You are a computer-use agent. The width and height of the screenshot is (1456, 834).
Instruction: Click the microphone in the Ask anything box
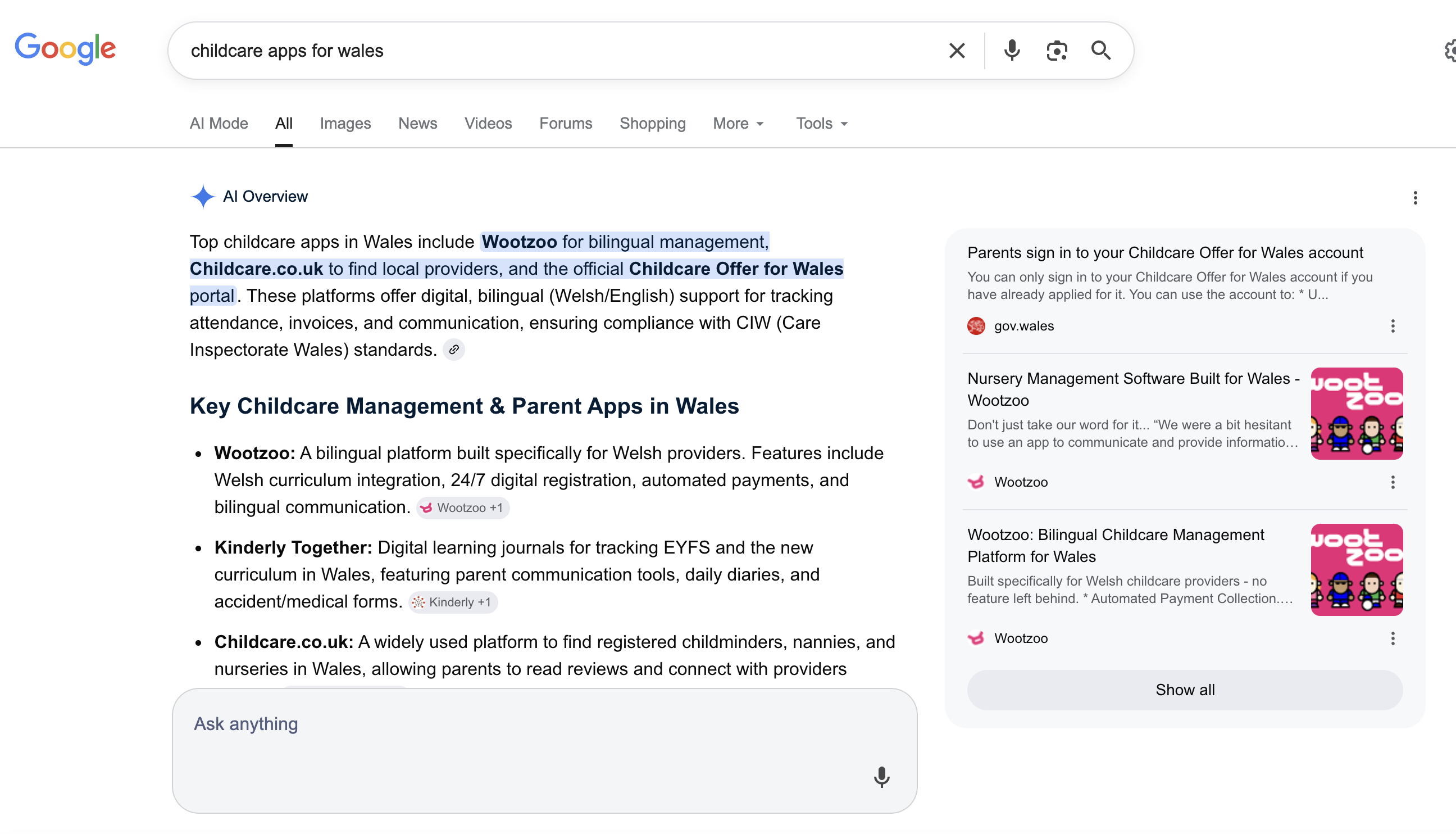881,777
